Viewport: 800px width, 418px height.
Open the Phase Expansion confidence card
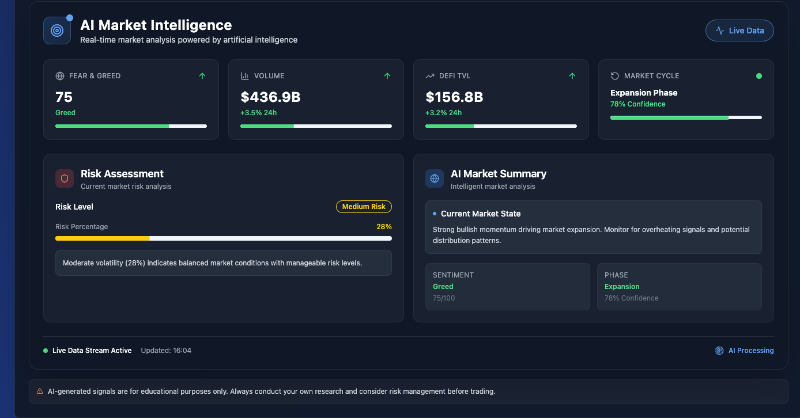tap(679, 286)
